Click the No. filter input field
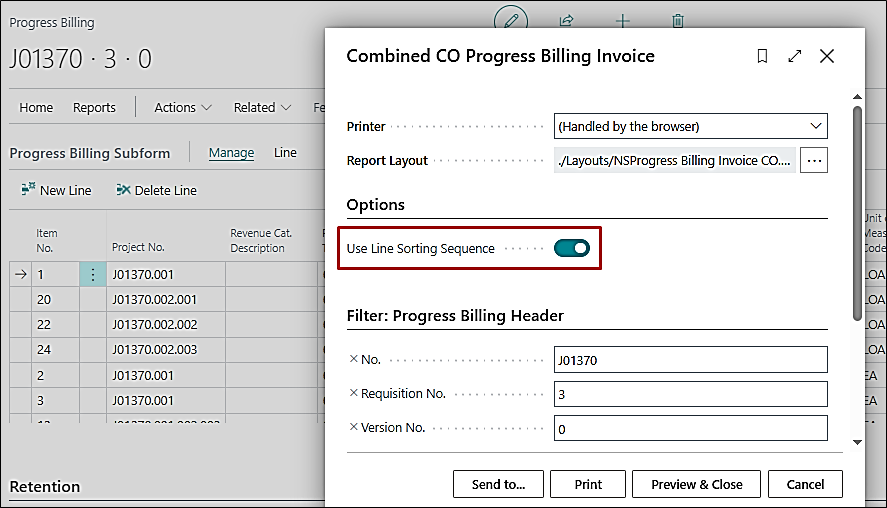The height and width of the screenshot is (508, 887). coord(690,360)
